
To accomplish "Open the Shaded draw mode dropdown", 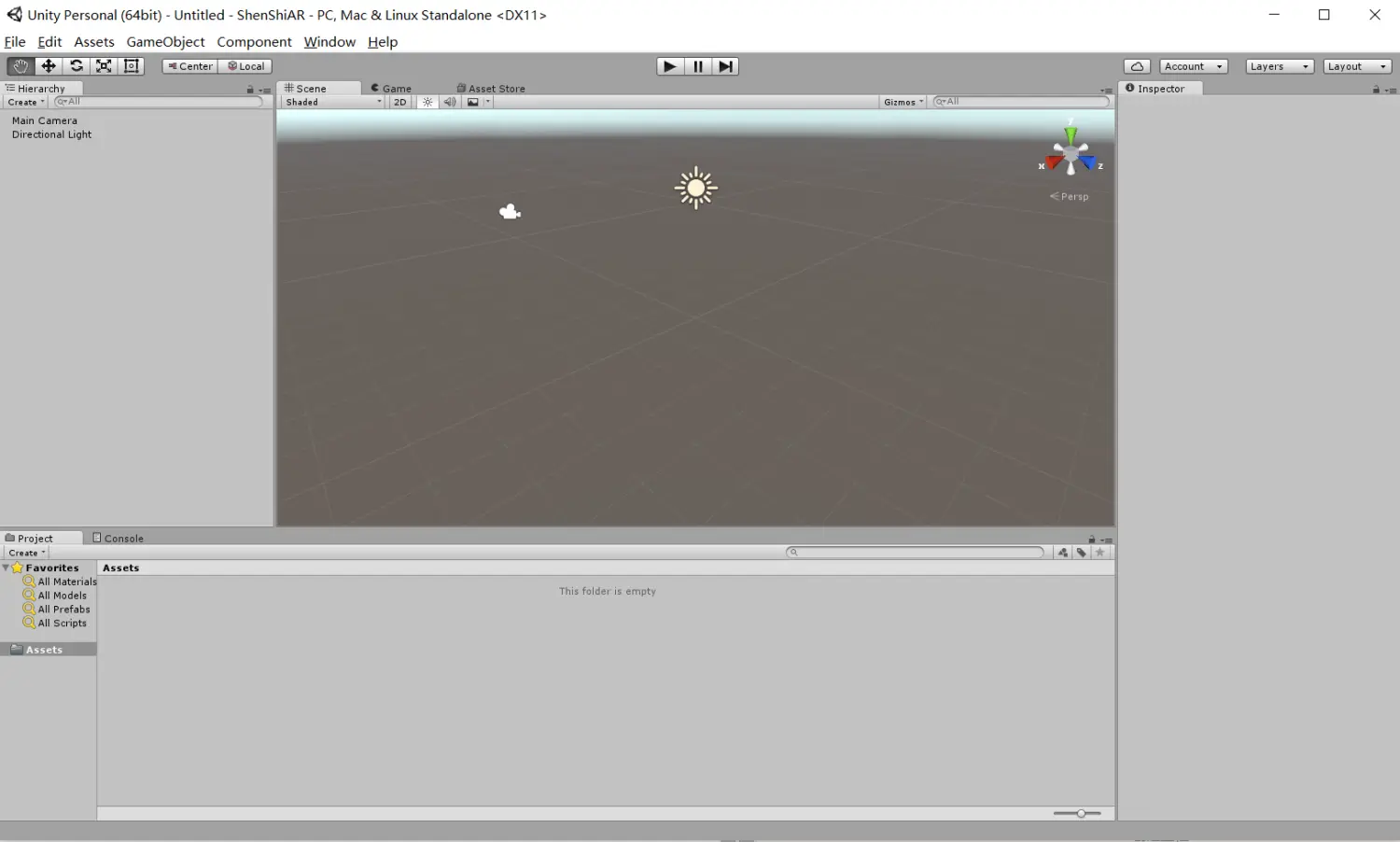I will [x=333, y=102].
